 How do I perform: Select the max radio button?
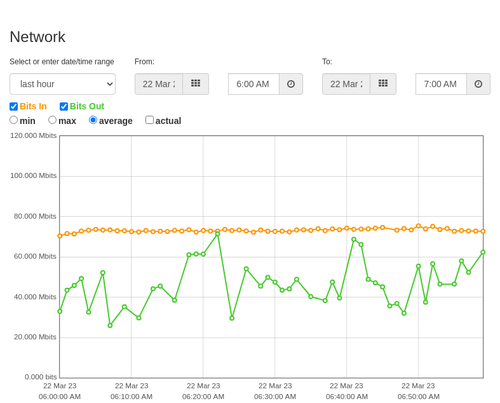pyautogui.click(x=52, y=120)
